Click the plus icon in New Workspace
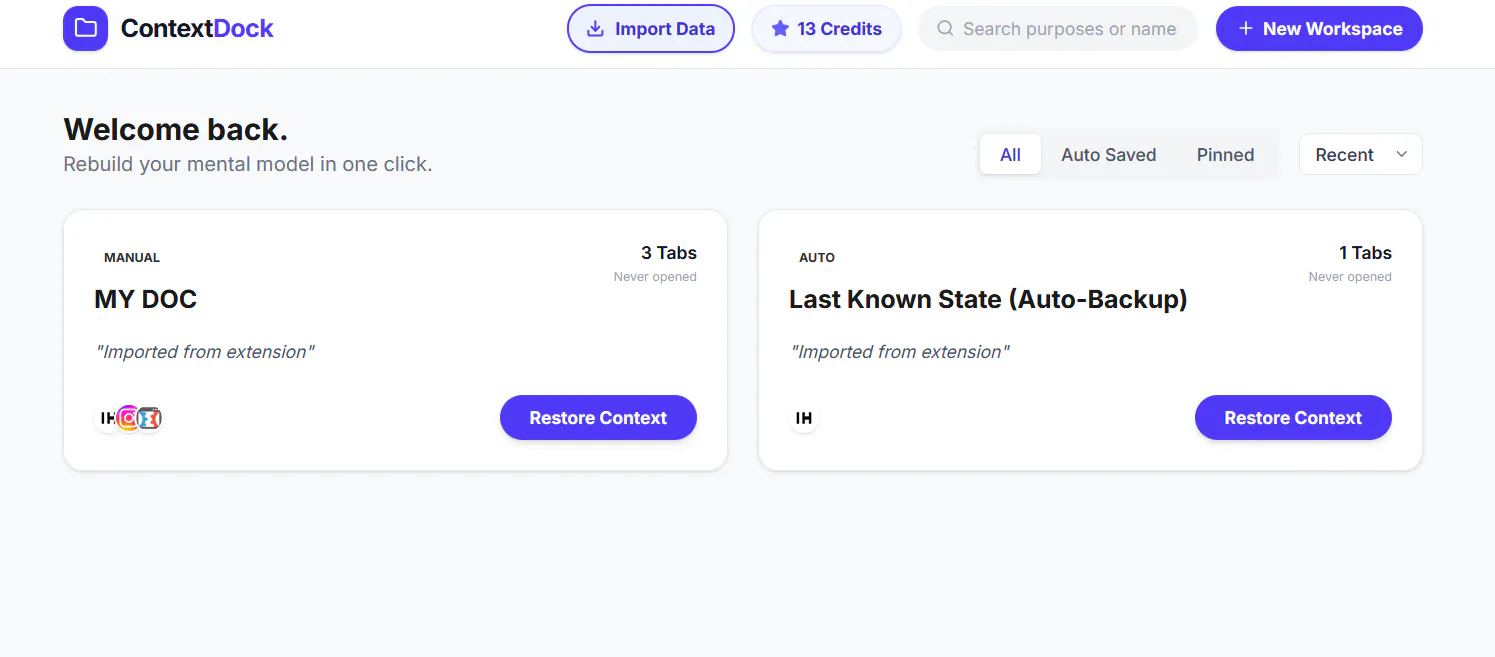The width and height of the screenshot is (1495, 657). coord(1246,29)
